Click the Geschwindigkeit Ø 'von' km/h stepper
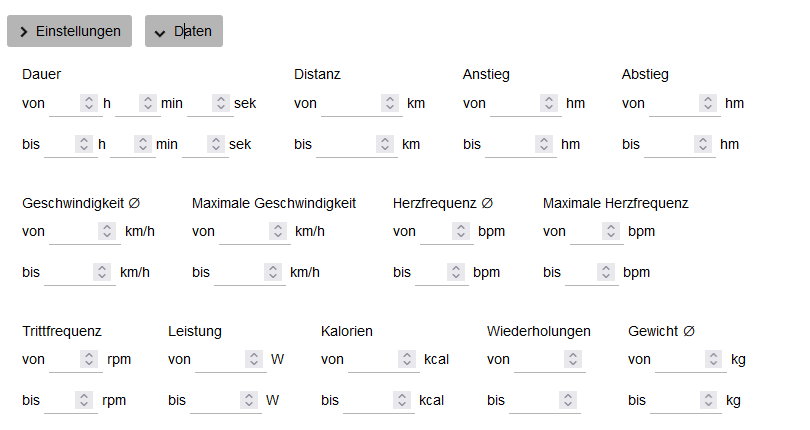810x430 pixels. (x=108, y=231)
